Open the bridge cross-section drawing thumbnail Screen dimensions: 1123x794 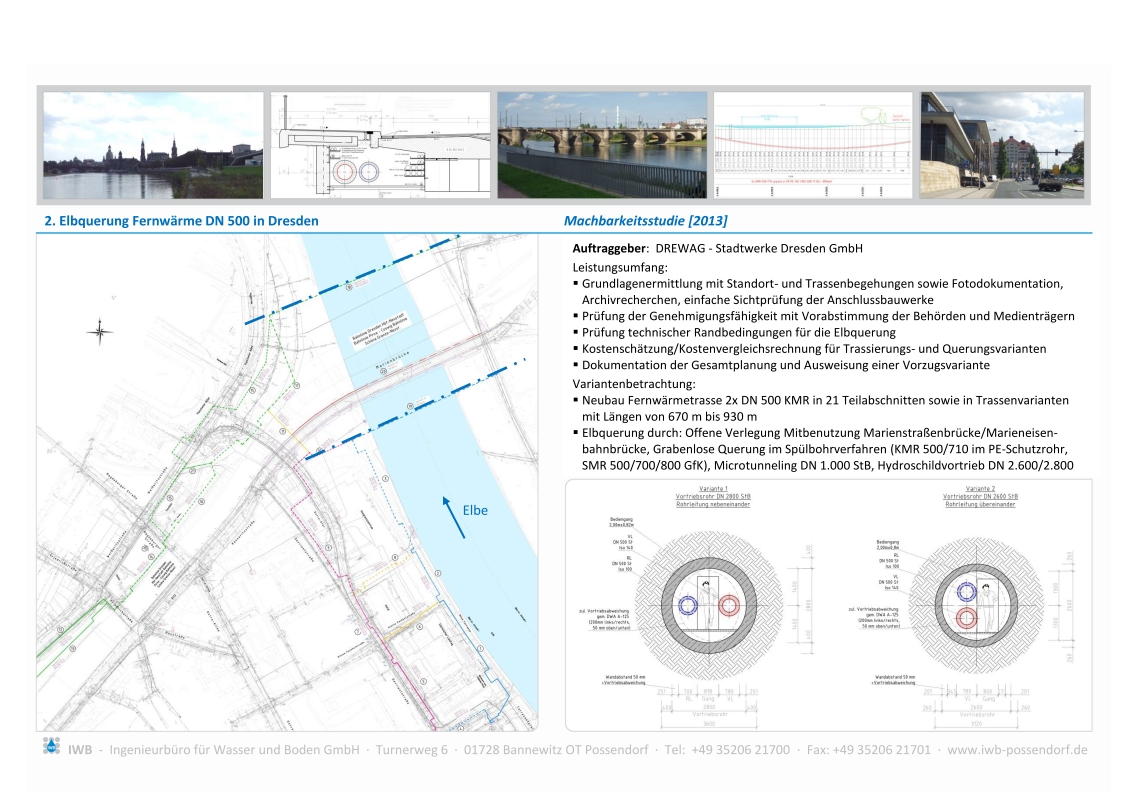point(380,145)
